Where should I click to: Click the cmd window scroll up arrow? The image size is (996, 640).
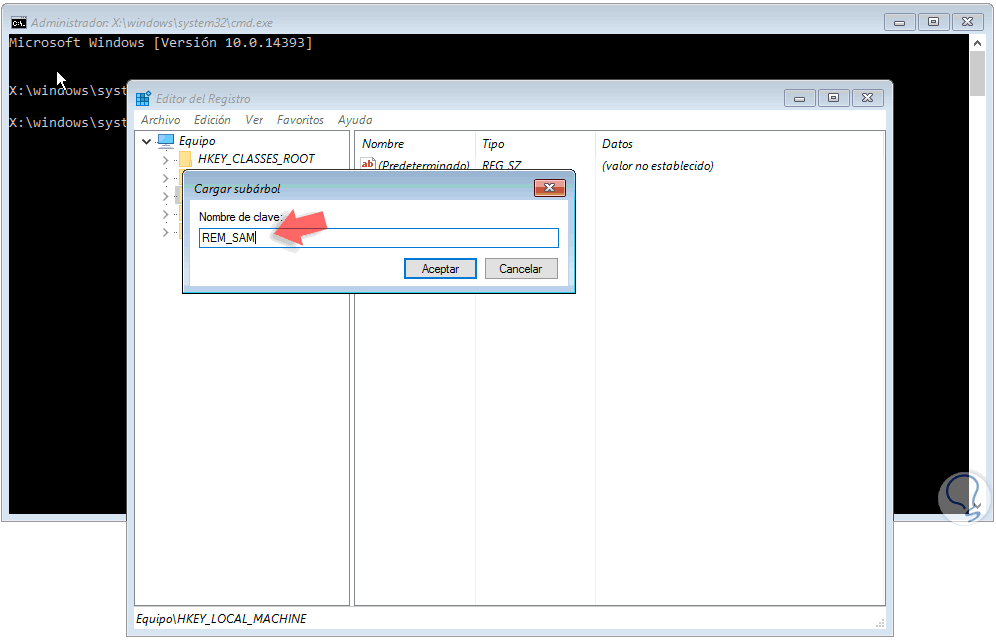tap(977, 43)
